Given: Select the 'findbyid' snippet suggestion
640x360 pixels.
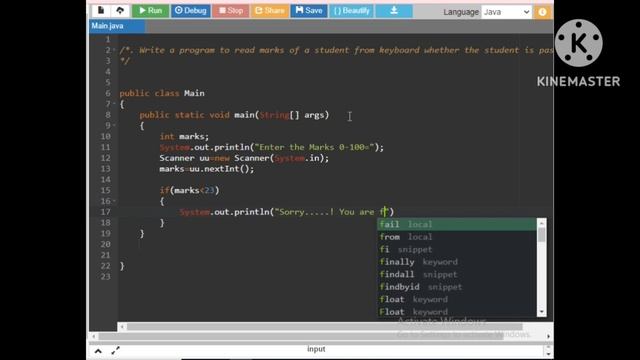Looking at the screenshot, I should coord(457,287).
